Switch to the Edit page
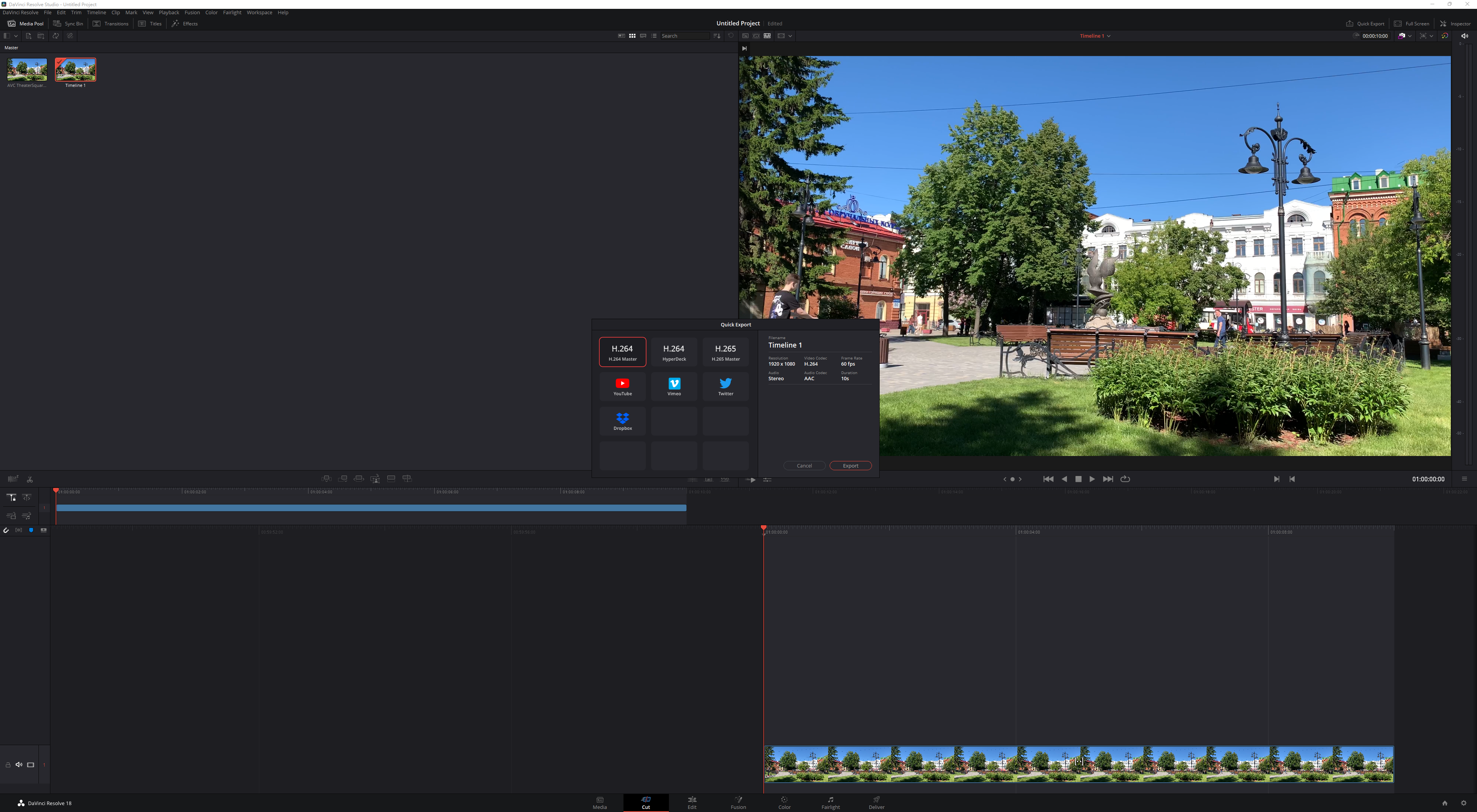Screen dimensions: 1477x812 [692, 803]
